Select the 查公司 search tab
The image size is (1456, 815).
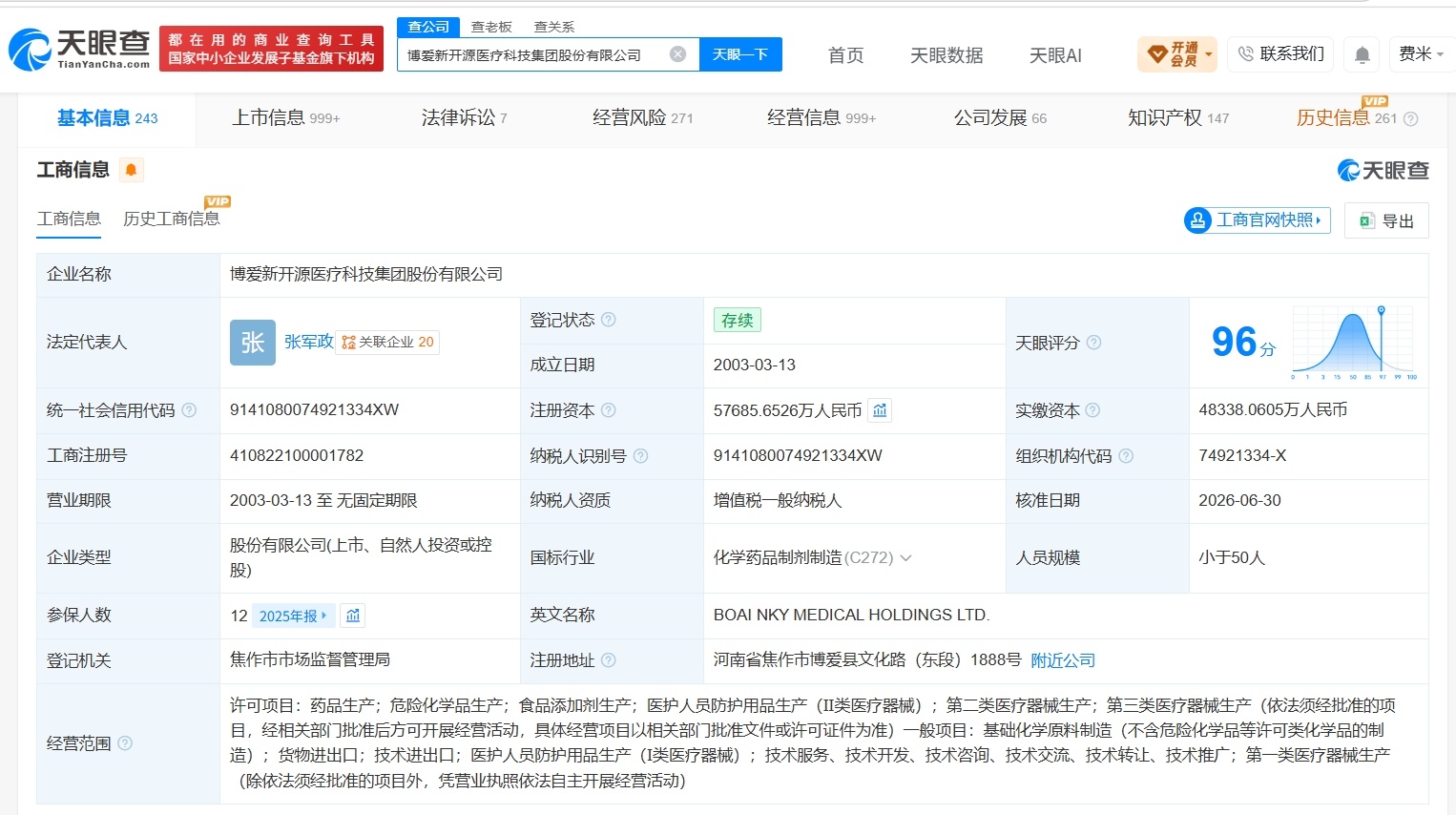[428, 27]
